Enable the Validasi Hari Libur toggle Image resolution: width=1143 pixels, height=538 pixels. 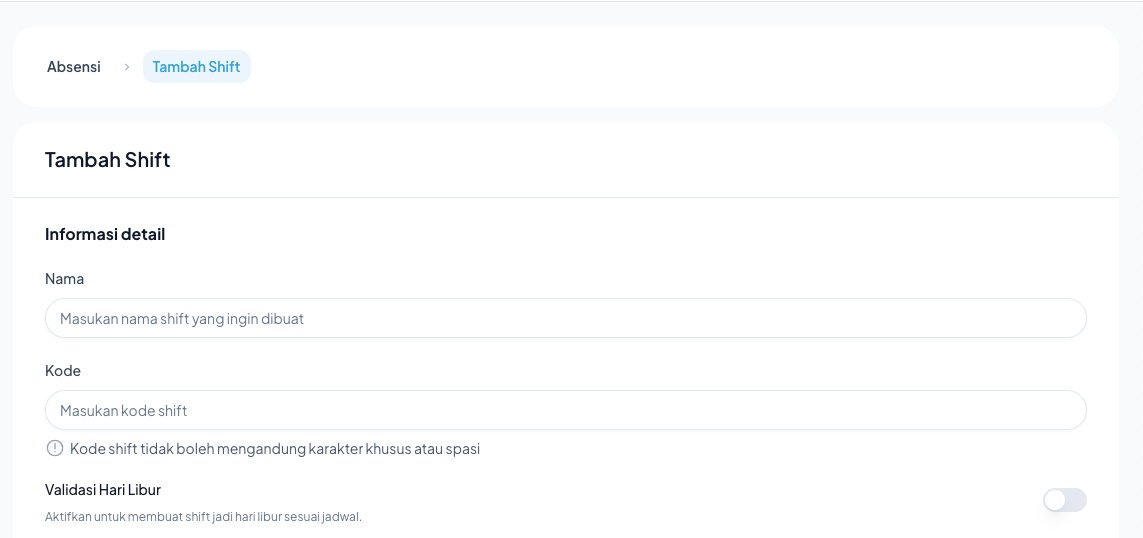1064,500
